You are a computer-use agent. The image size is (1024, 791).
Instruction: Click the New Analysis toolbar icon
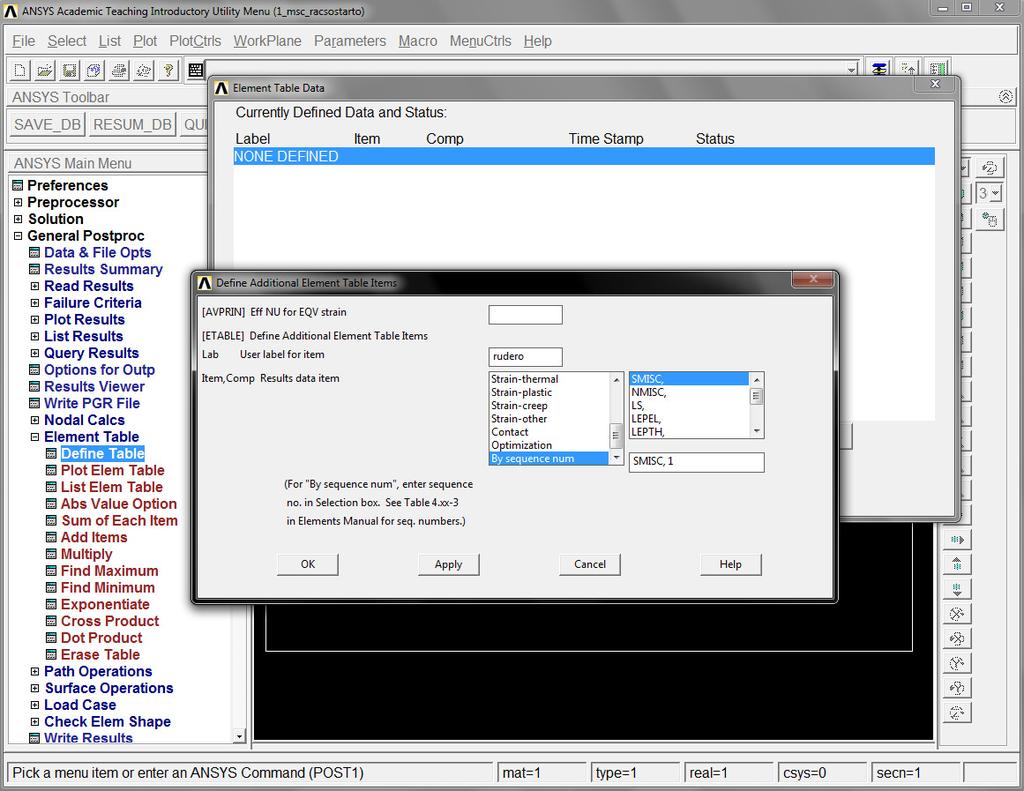[x=20, y=70]
